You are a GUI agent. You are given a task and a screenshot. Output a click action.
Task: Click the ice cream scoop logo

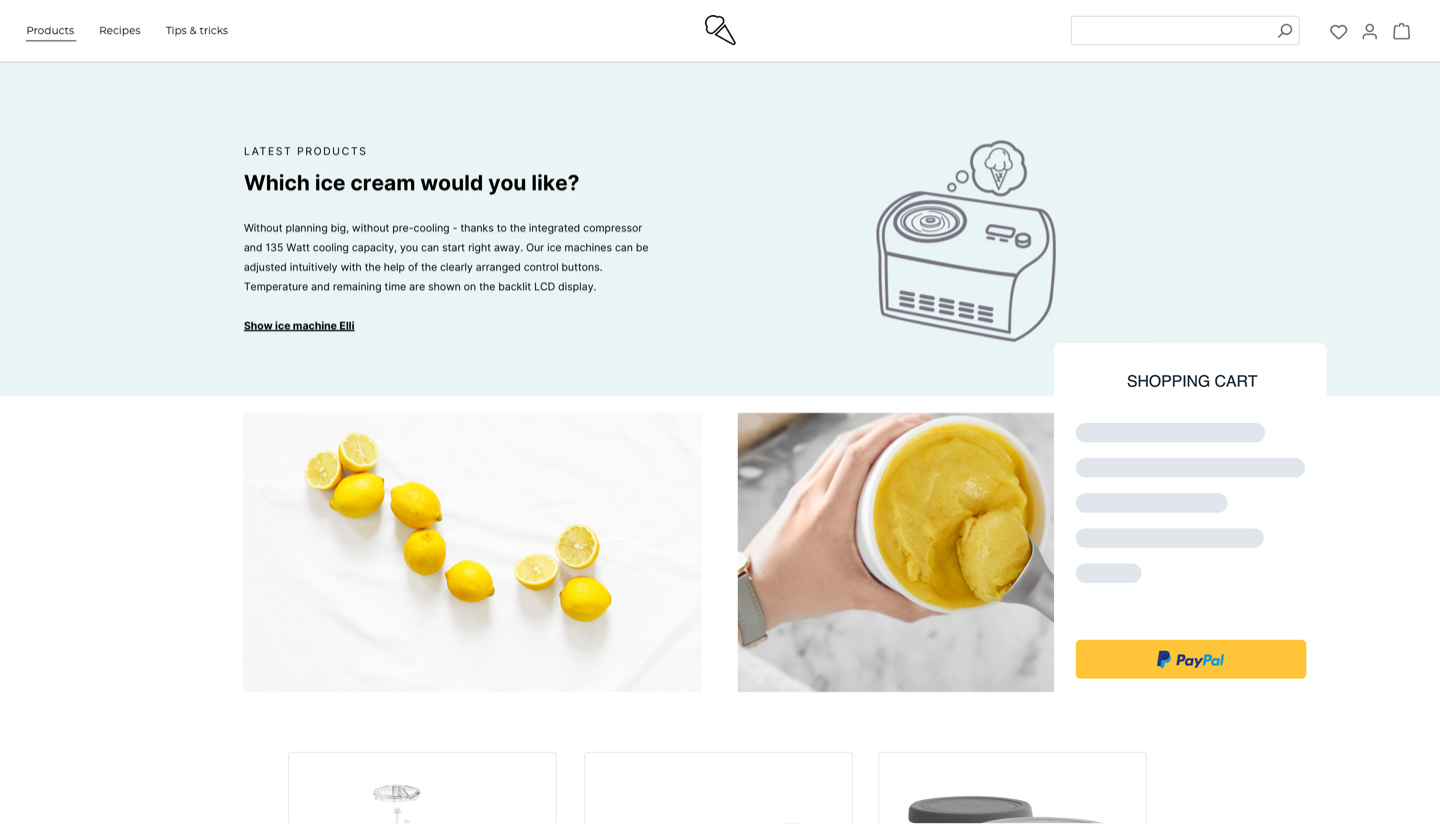[720, 30]
